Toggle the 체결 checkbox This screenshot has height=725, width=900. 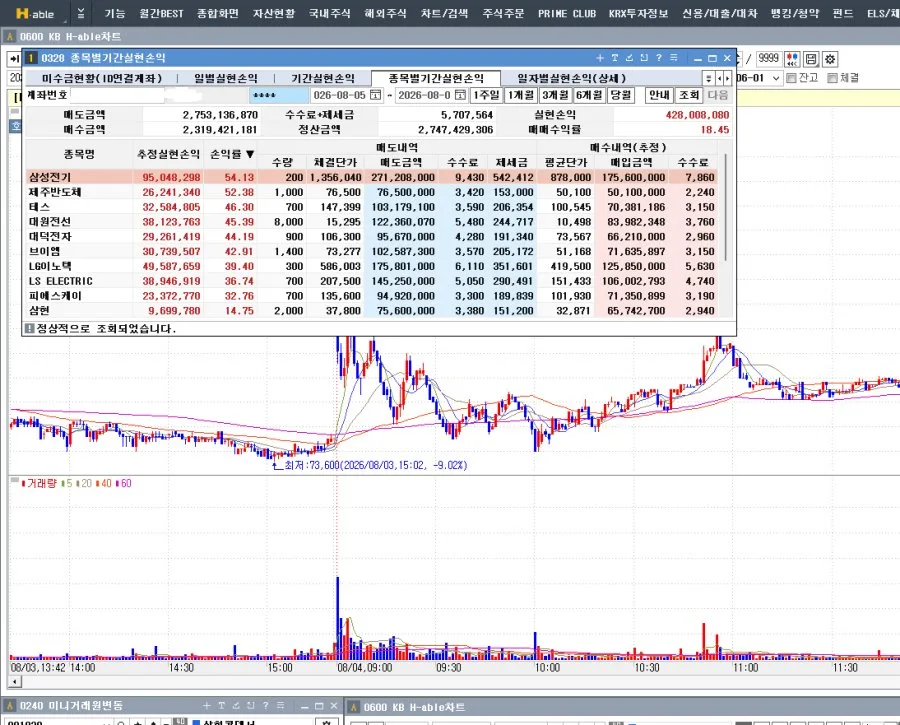(x=832, y=77)
